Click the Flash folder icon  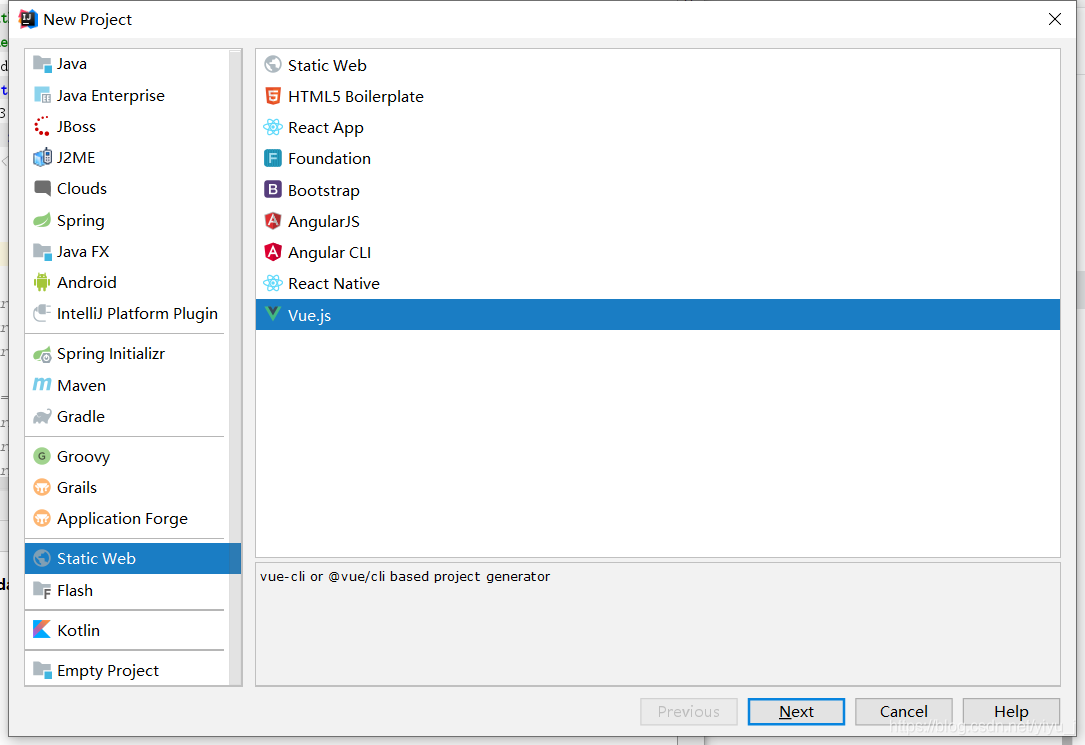tap(42, 591)
